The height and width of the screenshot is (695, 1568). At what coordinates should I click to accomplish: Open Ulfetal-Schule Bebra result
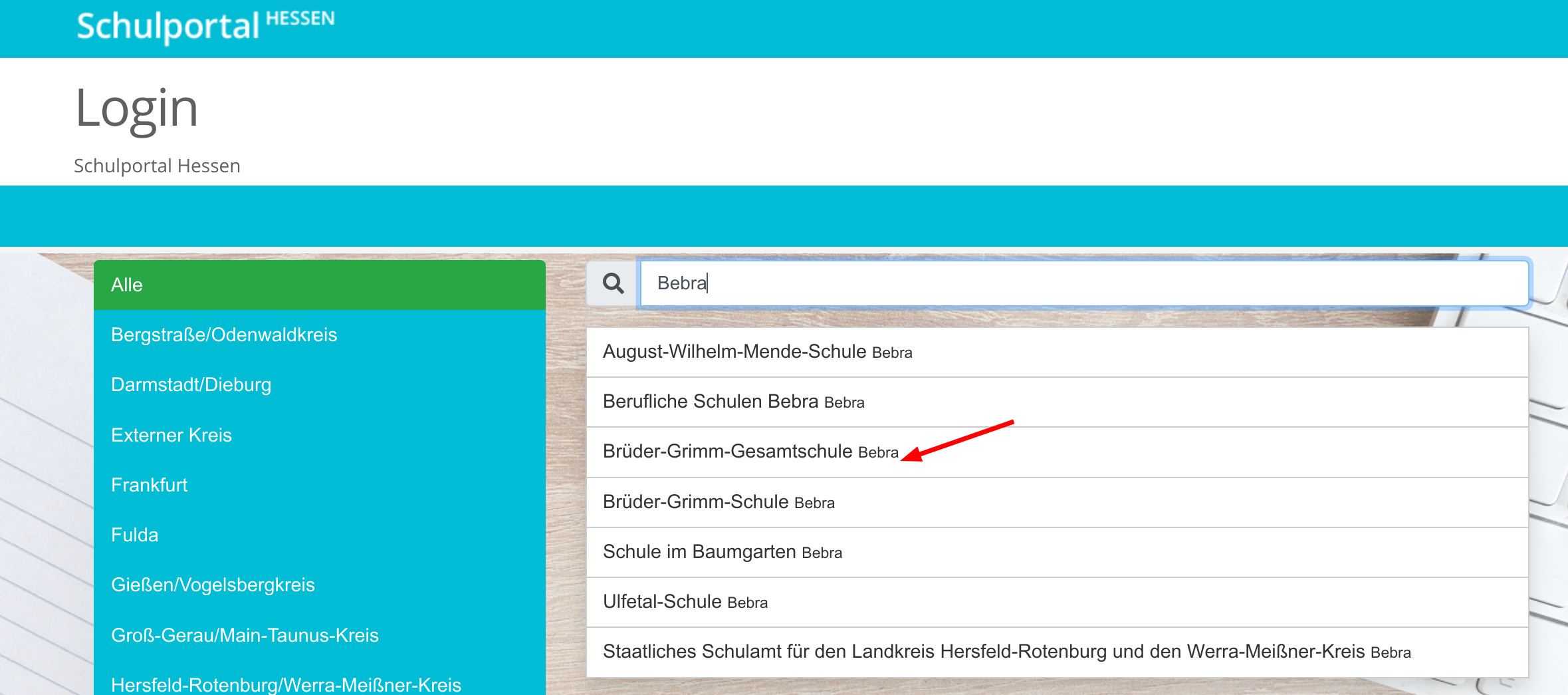tap(1058, 602)
